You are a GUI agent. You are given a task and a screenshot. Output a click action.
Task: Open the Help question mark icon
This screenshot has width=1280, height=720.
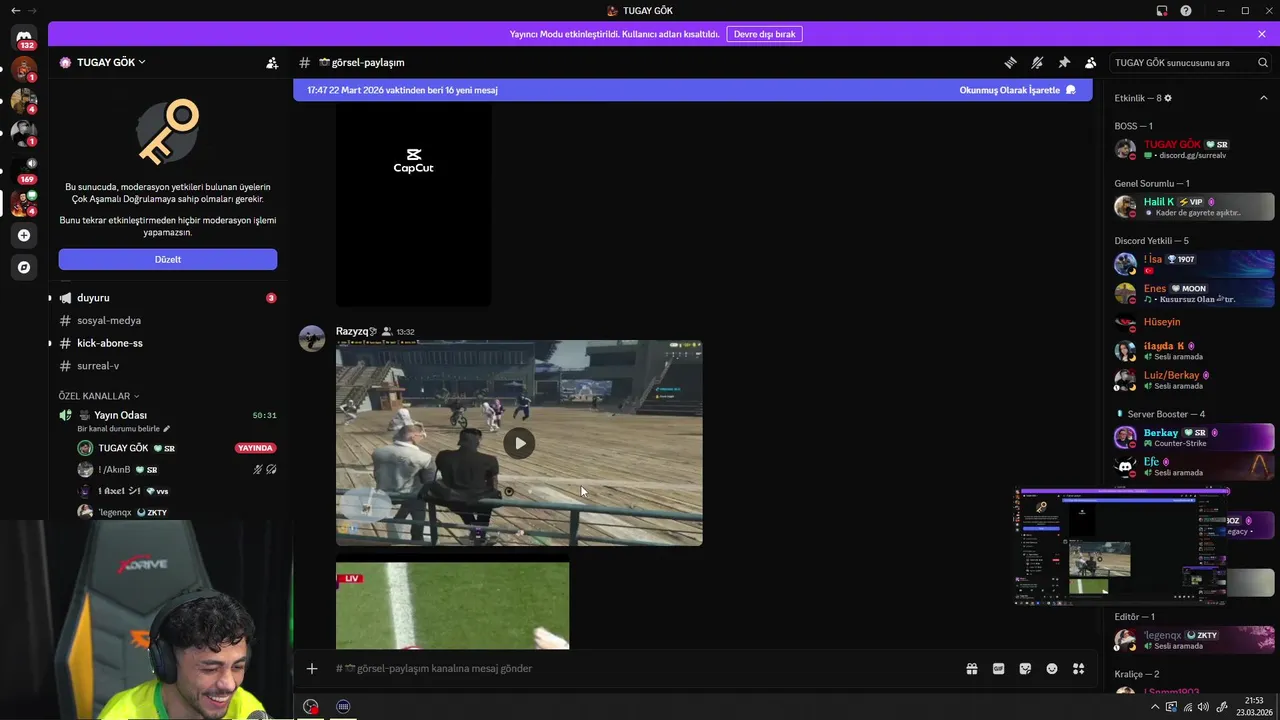[x=1186, y=10]
